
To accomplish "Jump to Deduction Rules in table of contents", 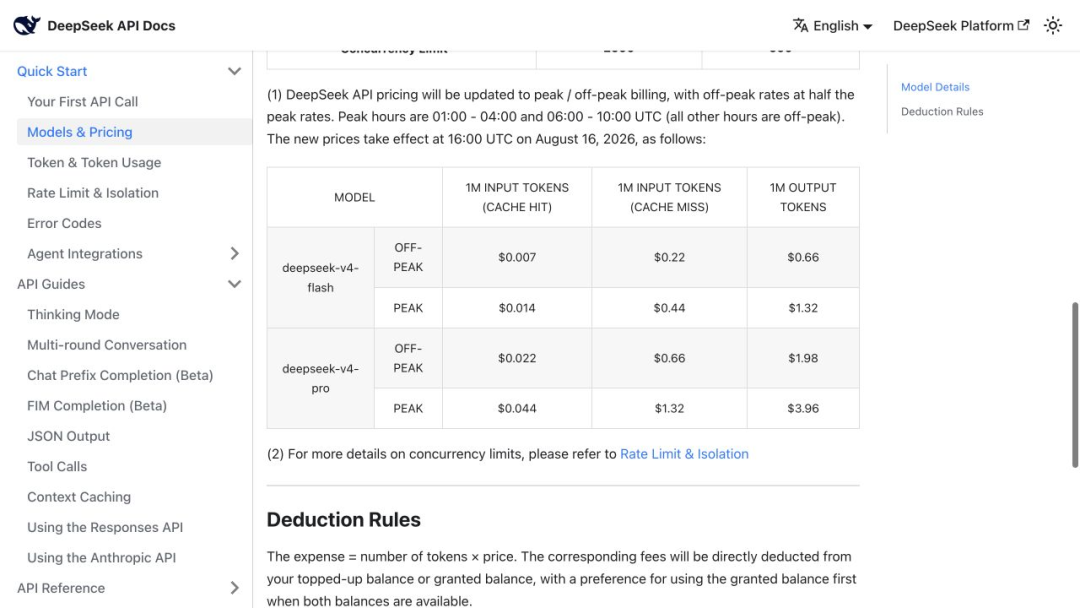I will tap(942, 112).
